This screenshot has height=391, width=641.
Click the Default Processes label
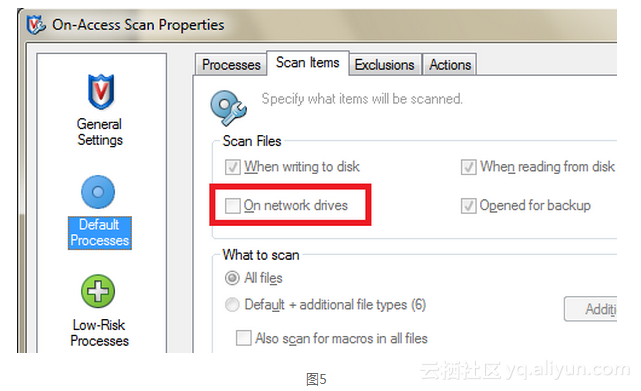100,233
